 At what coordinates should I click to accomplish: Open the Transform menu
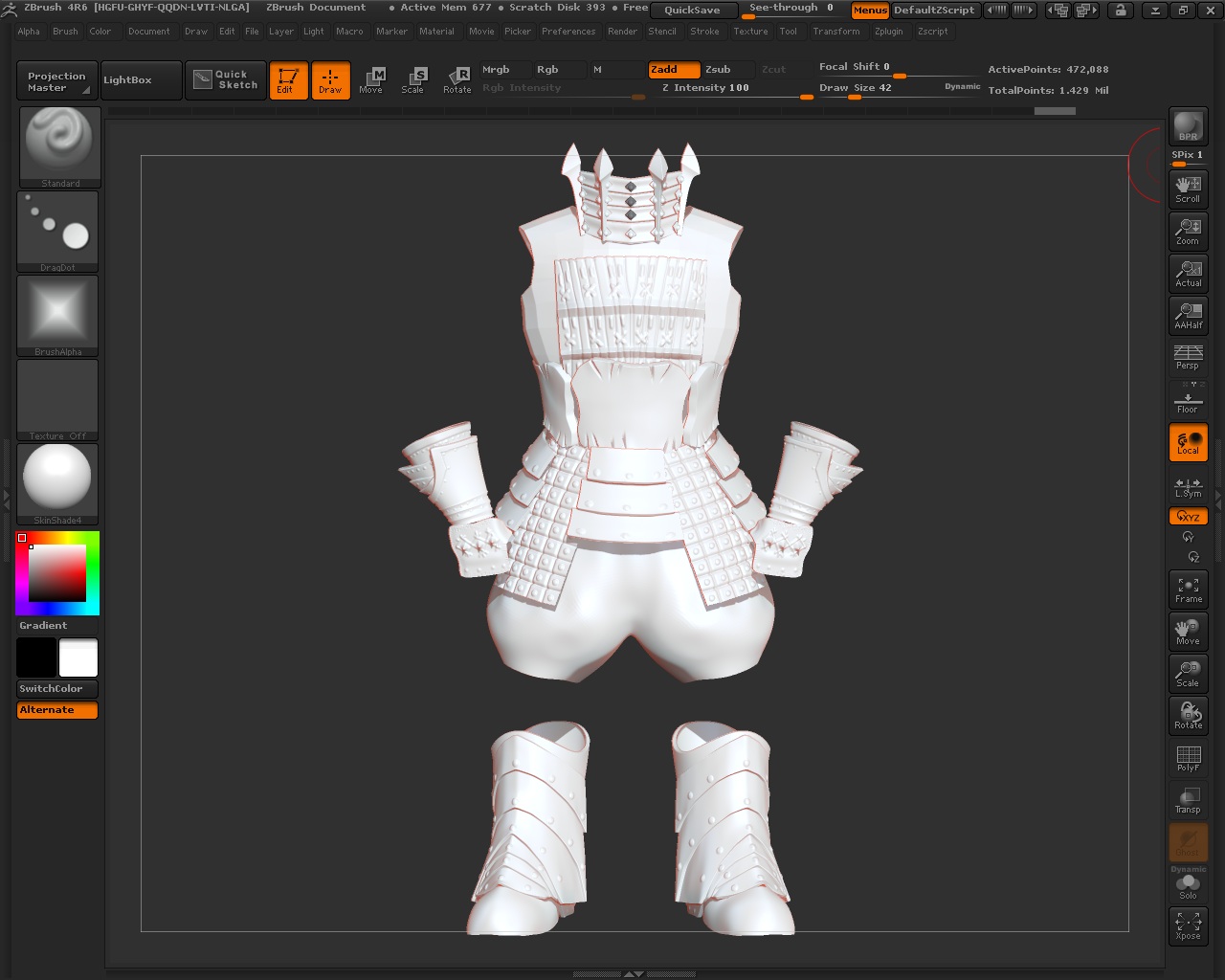(836, 32)
